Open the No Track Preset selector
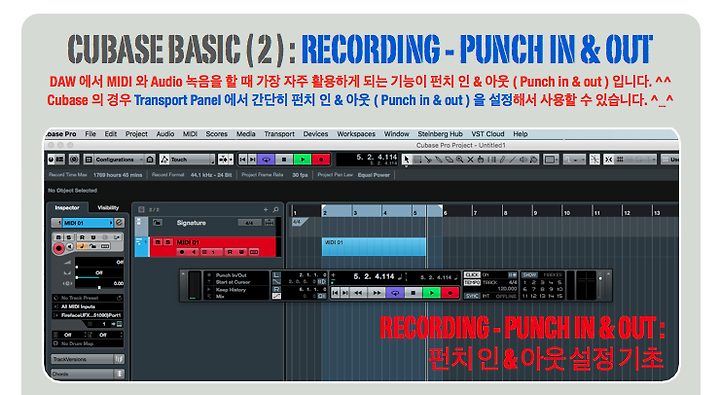 87,298
